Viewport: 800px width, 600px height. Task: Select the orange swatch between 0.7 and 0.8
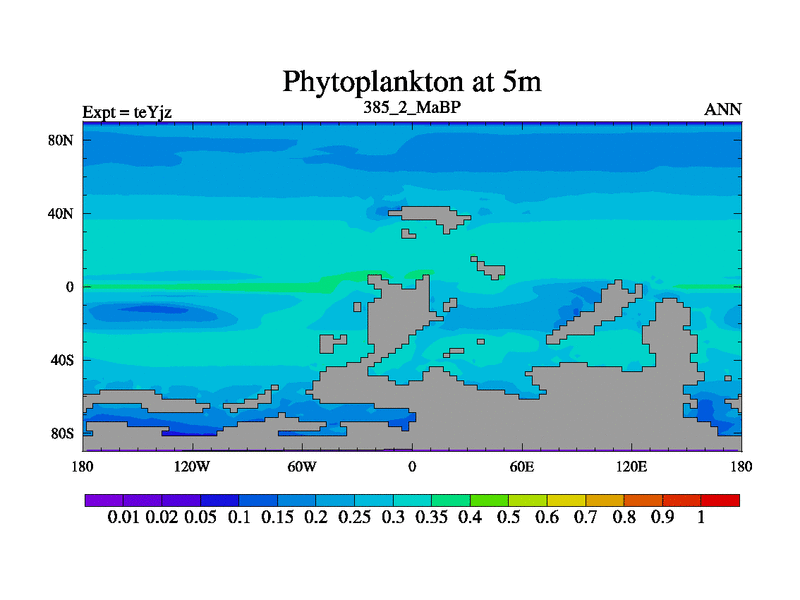[x=605, y=500]
